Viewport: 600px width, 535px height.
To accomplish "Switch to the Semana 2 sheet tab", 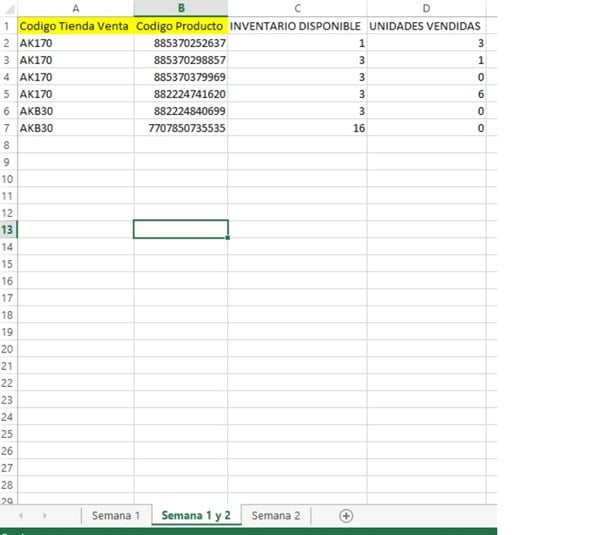I will [x=276, y=515].
